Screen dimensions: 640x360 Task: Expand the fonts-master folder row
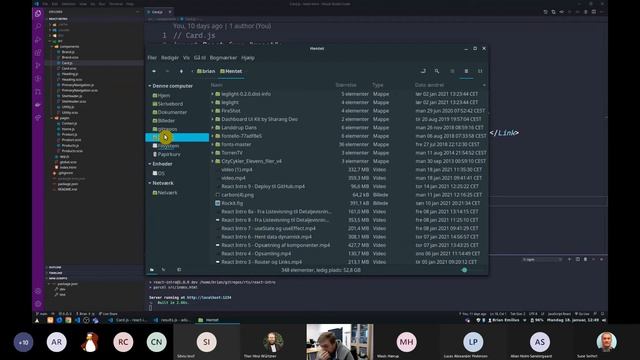[x=213, y=144]
